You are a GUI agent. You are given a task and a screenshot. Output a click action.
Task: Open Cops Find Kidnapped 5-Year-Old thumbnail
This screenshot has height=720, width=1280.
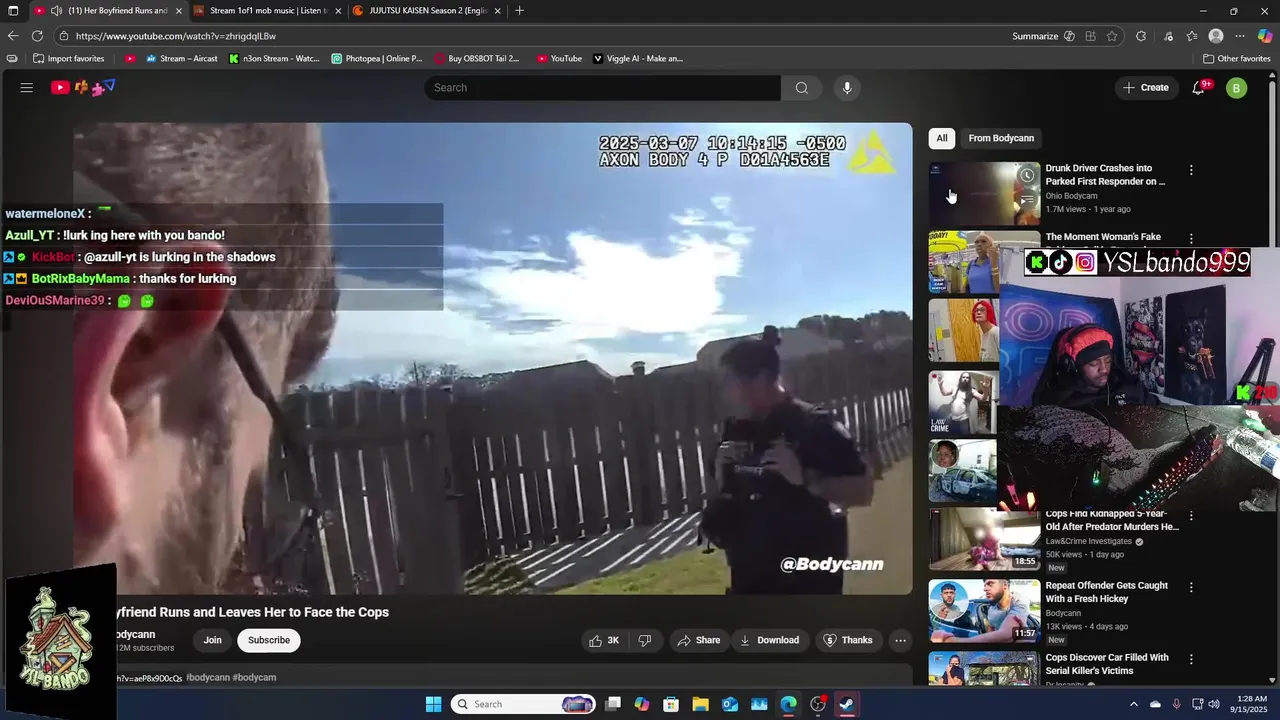tap(984, 539)
